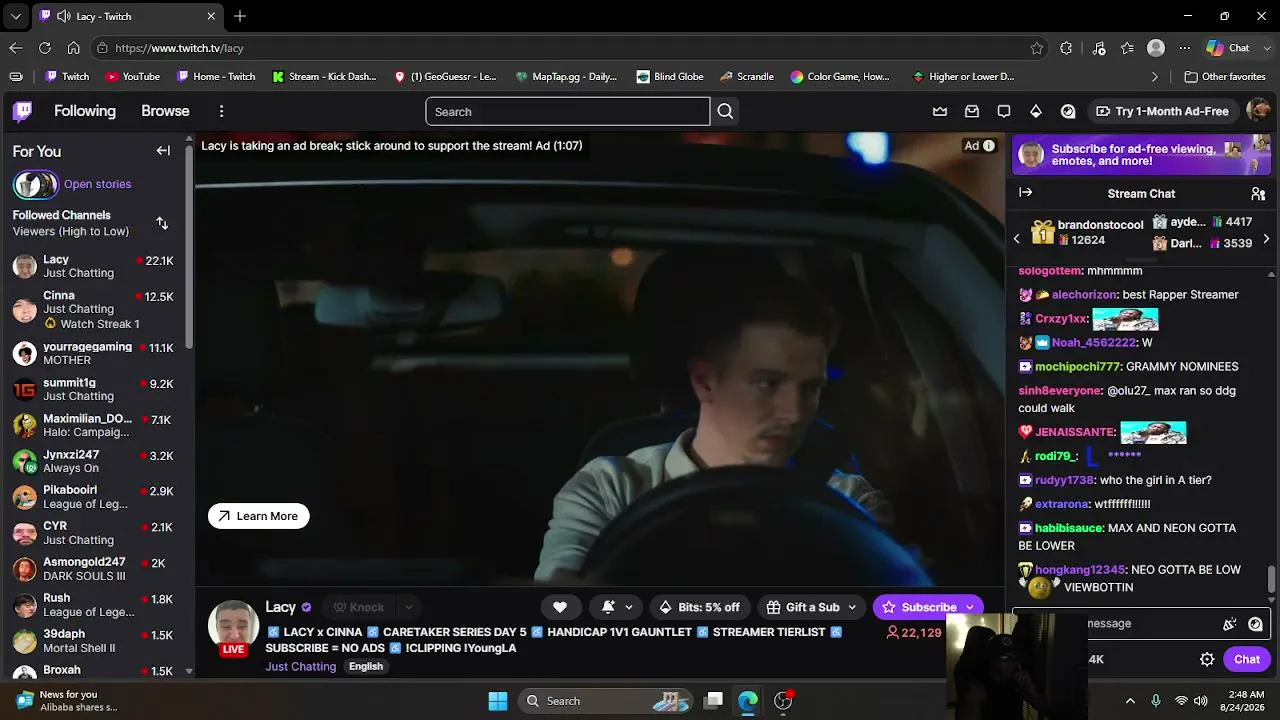Image resolution: width=1280 pixels, height=720 pixels.
Task: Open chat community users list
Action: [1258, 193]
